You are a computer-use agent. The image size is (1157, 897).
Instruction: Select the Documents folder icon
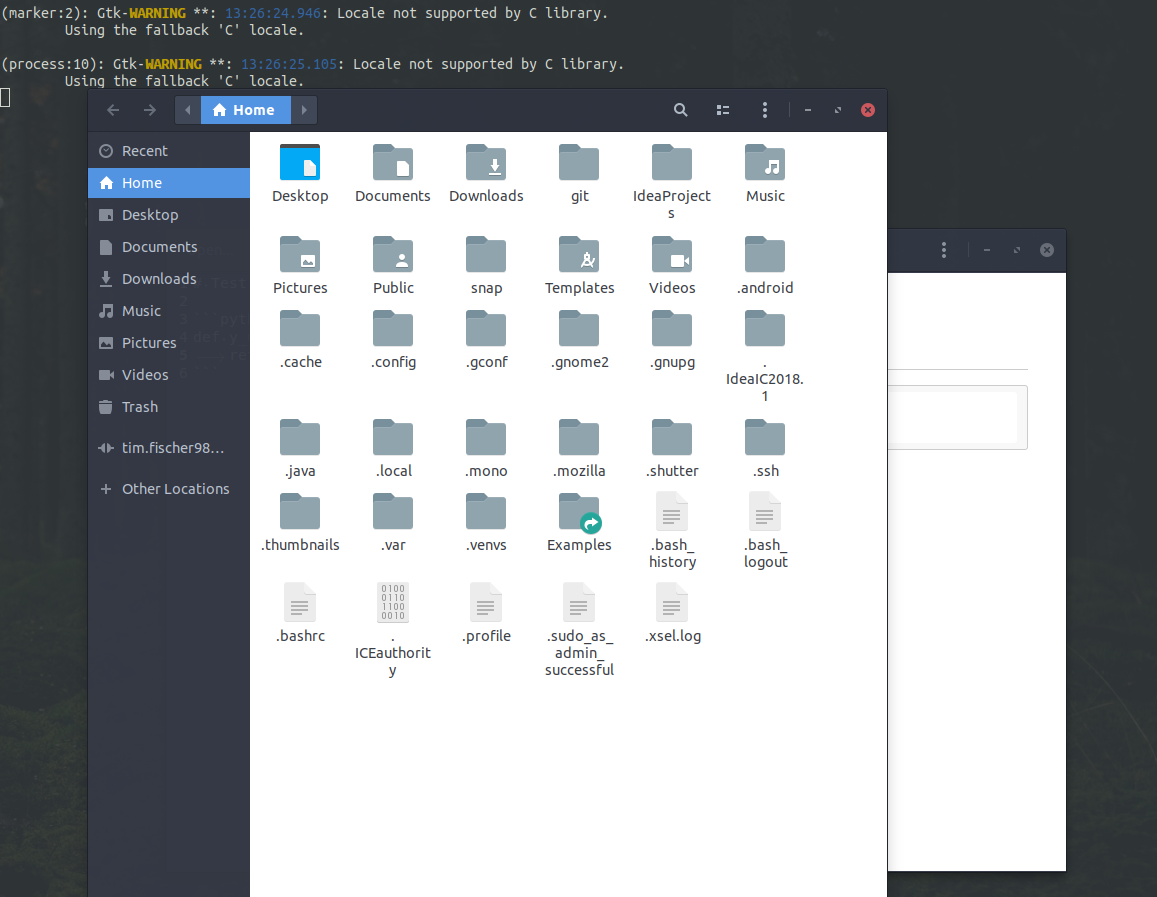393,163
